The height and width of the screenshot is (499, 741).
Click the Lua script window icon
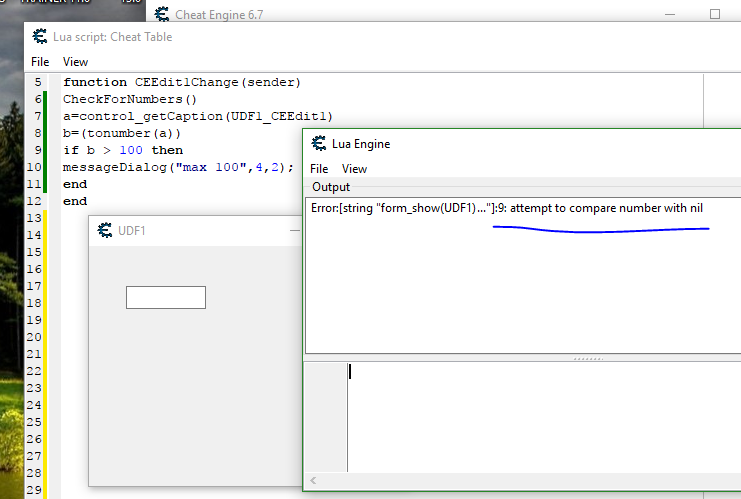click(40, 37)
